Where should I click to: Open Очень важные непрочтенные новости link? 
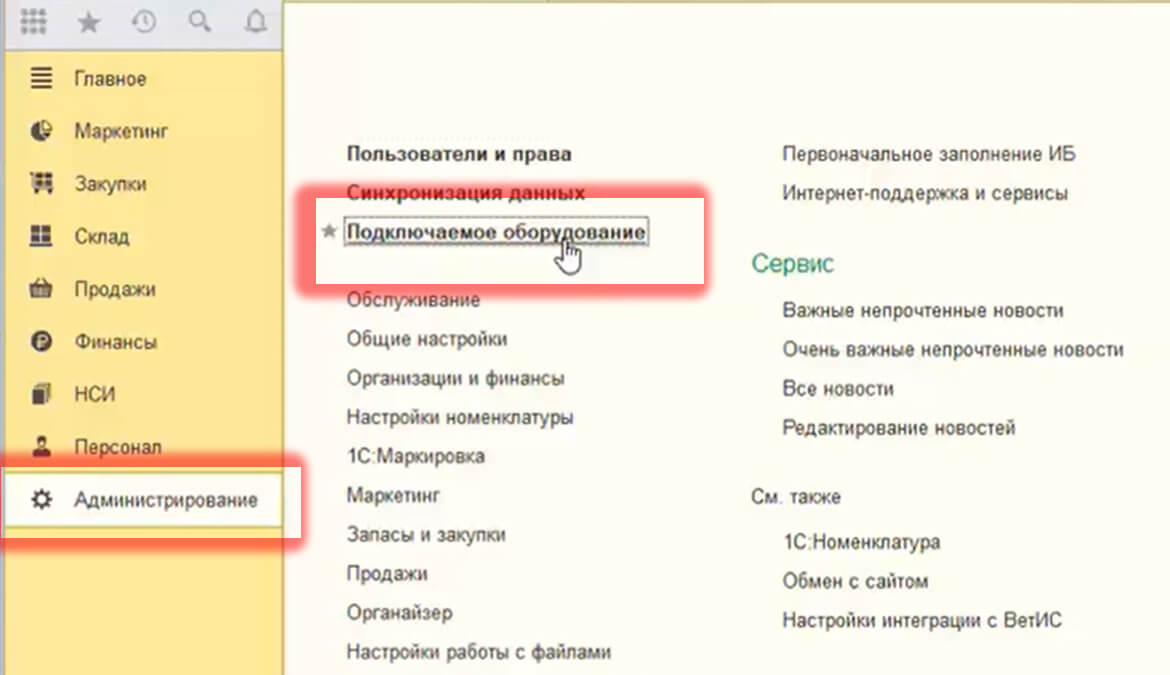tap(953, 349)
